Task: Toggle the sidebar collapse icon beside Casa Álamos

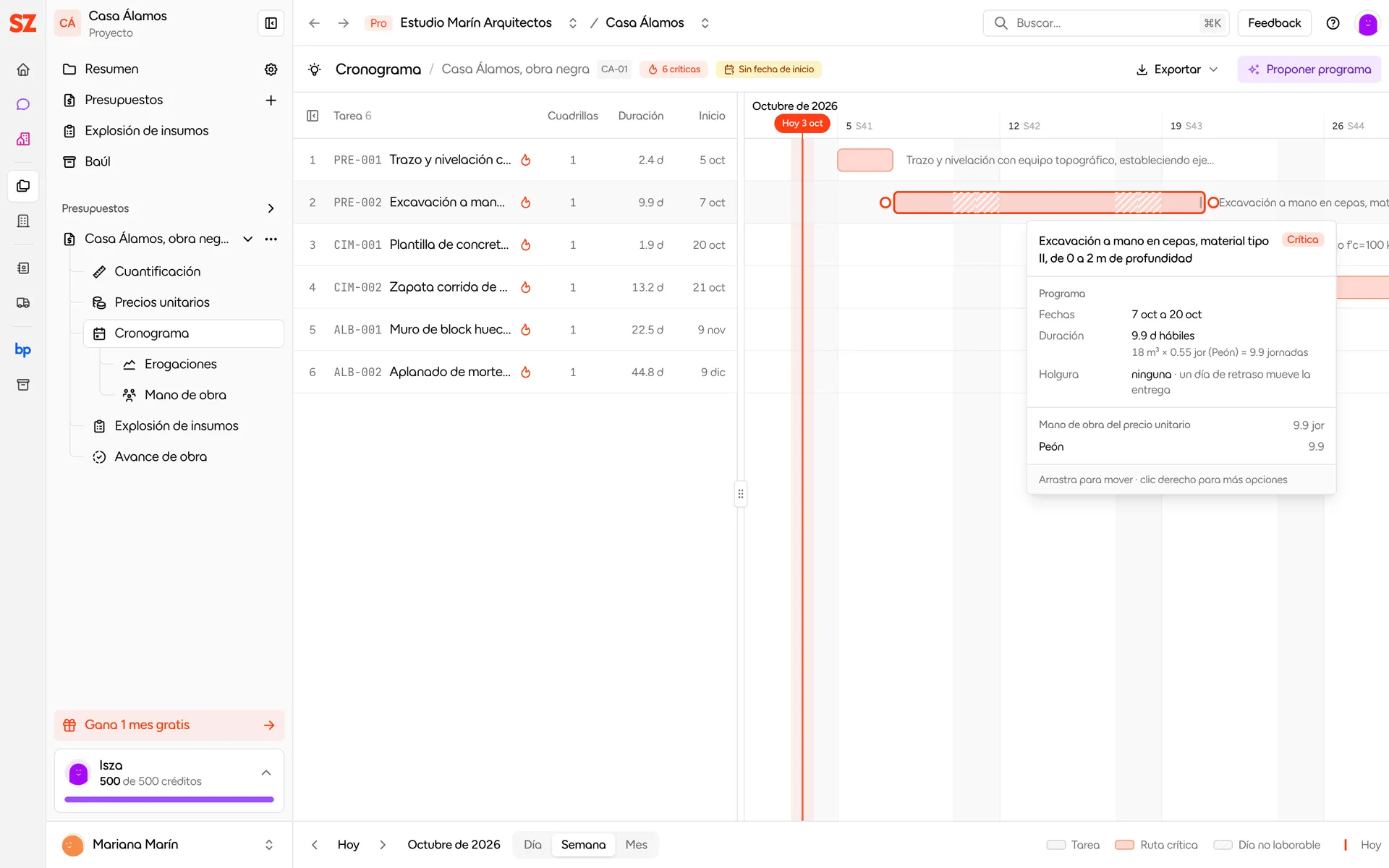Action: [x=271, y=23]
